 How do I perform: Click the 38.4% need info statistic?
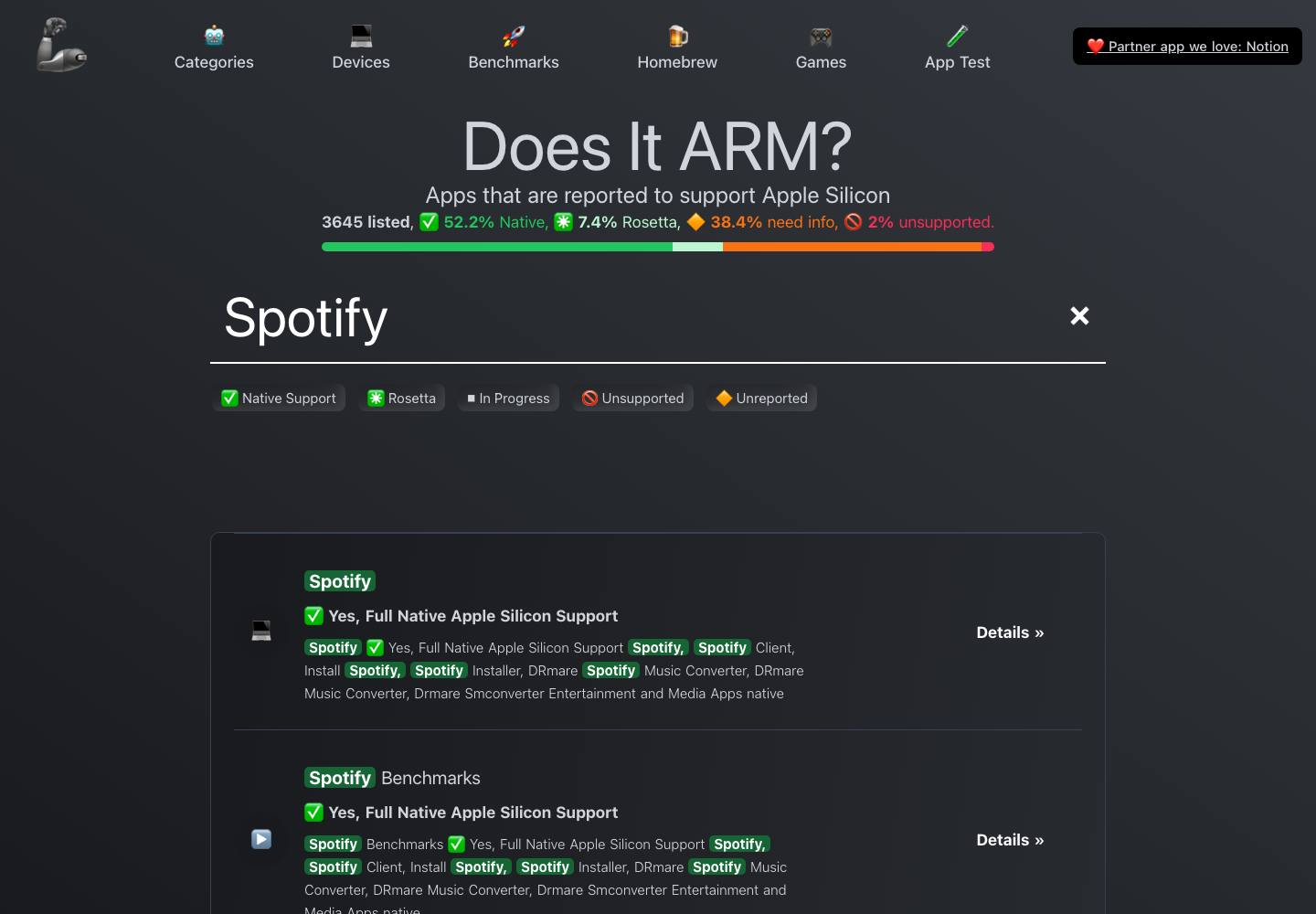tap(762, 222)
